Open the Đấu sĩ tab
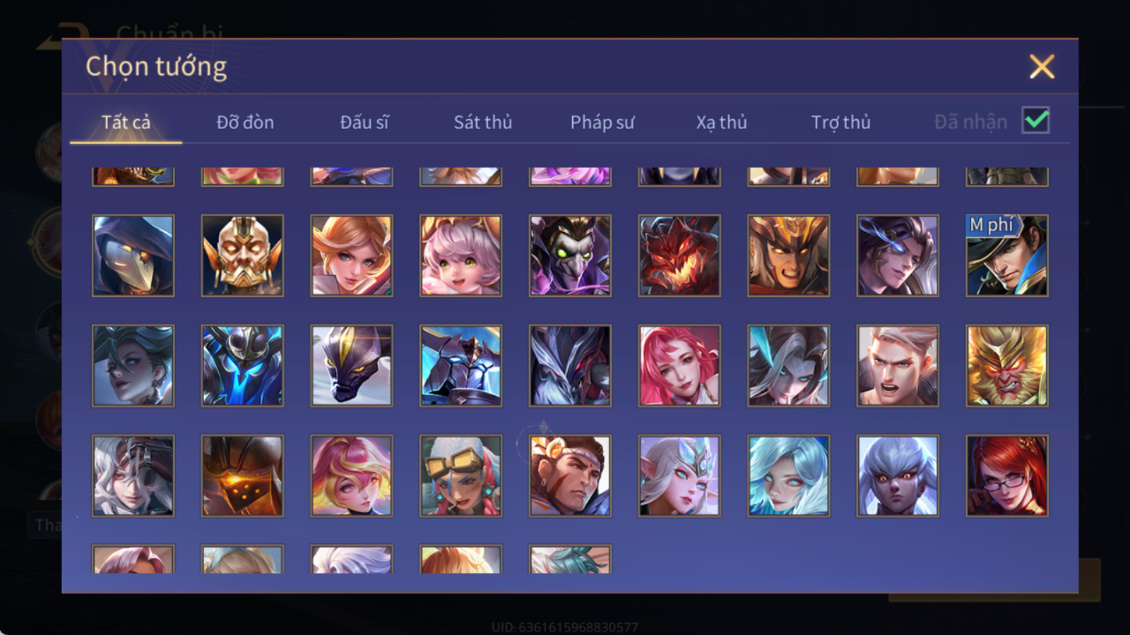The width and height of the screenshot is (1130, 635). (x=364, y=122)
